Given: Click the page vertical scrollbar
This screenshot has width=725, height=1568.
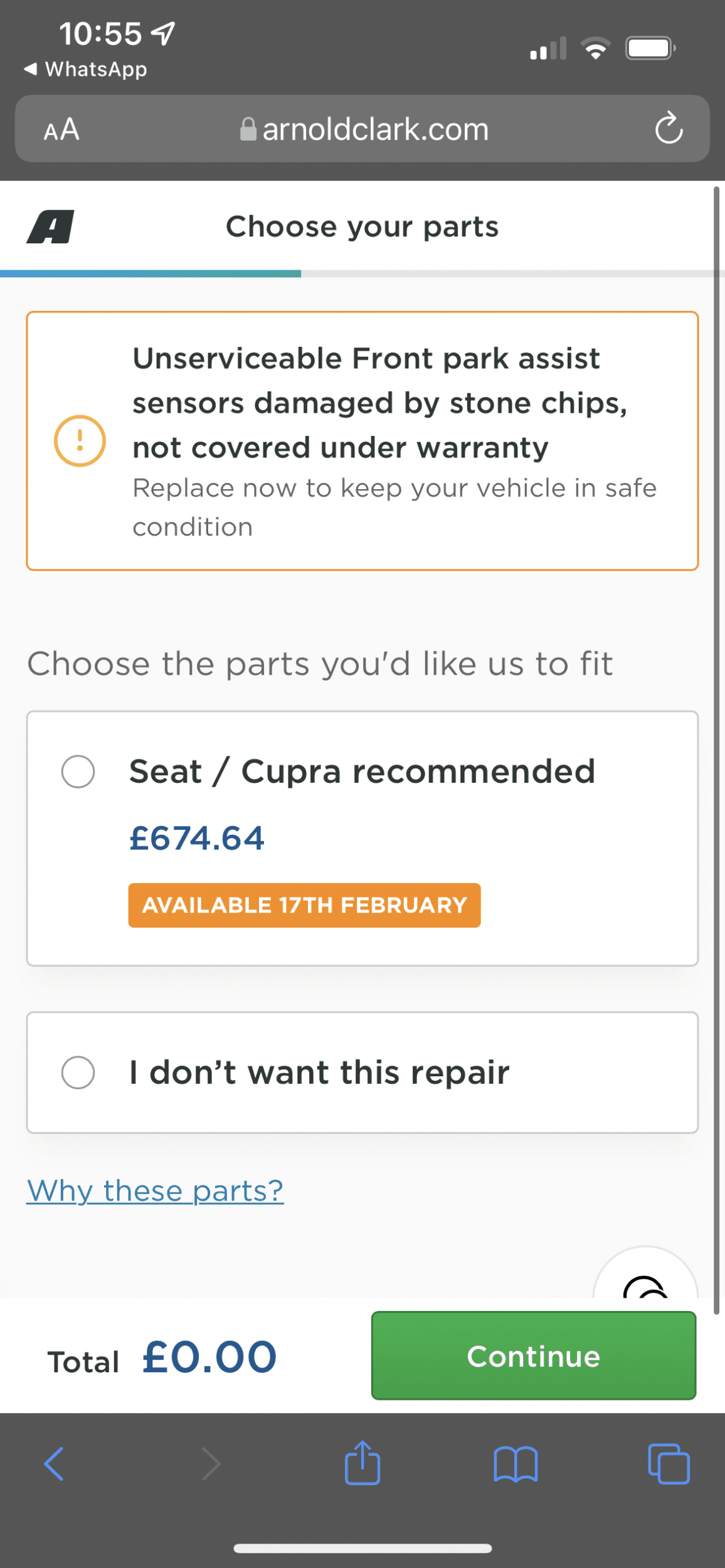Looking at the screenshot, I should click(716, 750).
